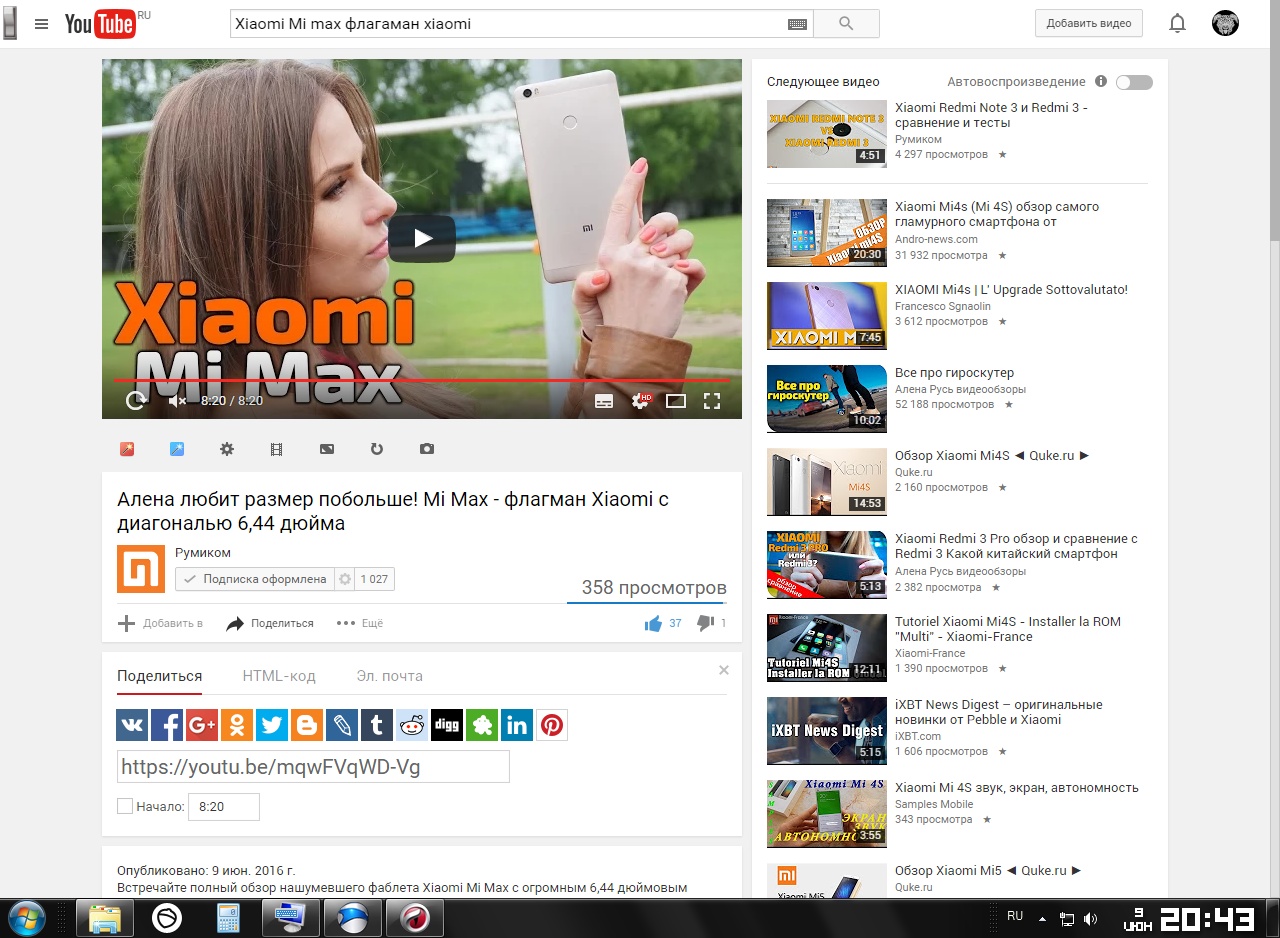
Task: Open Xiaomi Redmi Note 3 and Redmi 3 video
Action: pos(991,115)
